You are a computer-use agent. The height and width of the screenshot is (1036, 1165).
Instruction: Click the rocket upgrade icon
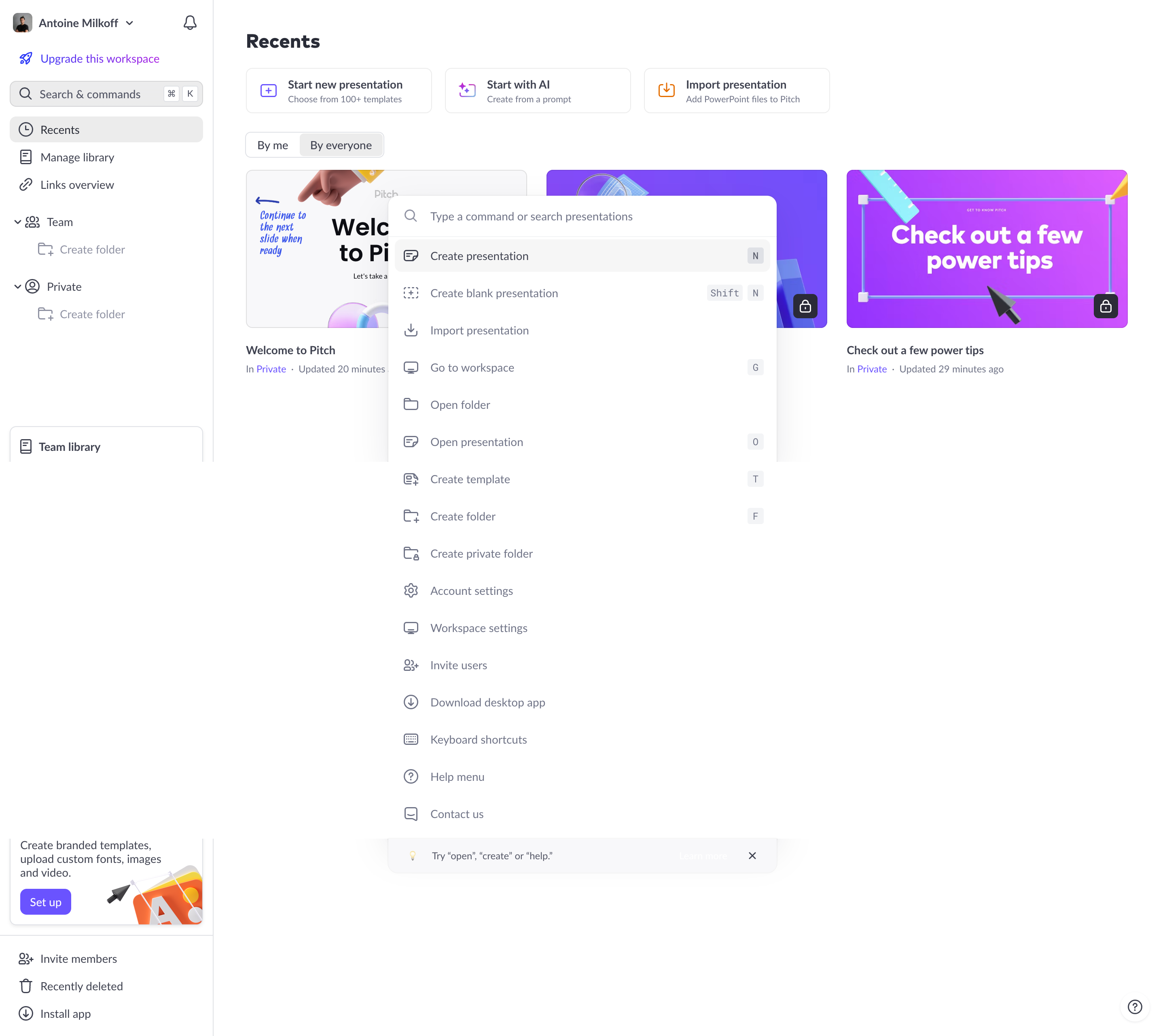tap(25, 59)
